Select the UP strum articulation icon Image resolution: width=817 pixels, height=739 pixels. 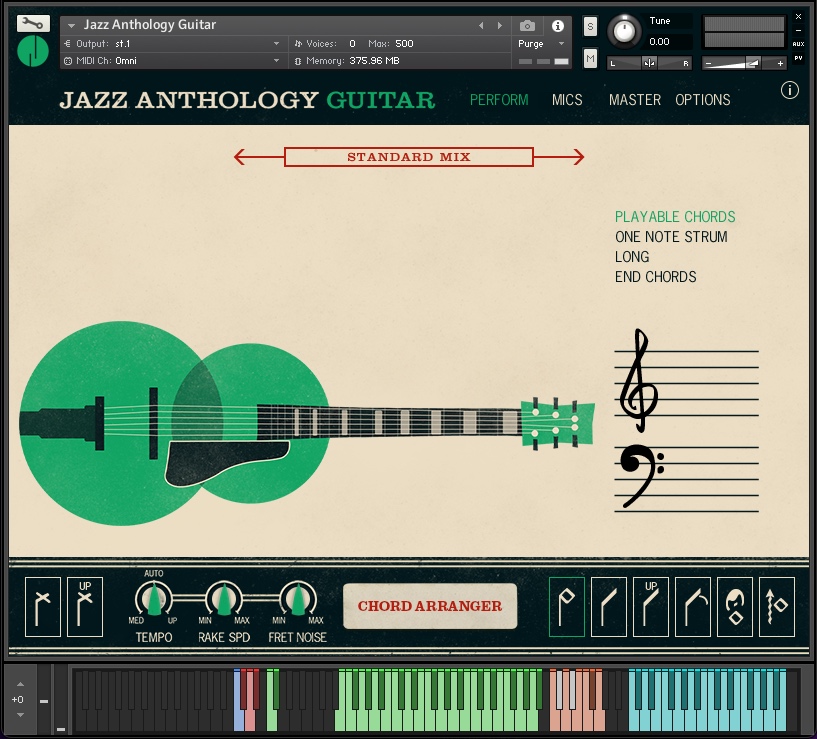click(x=651, y=607)
